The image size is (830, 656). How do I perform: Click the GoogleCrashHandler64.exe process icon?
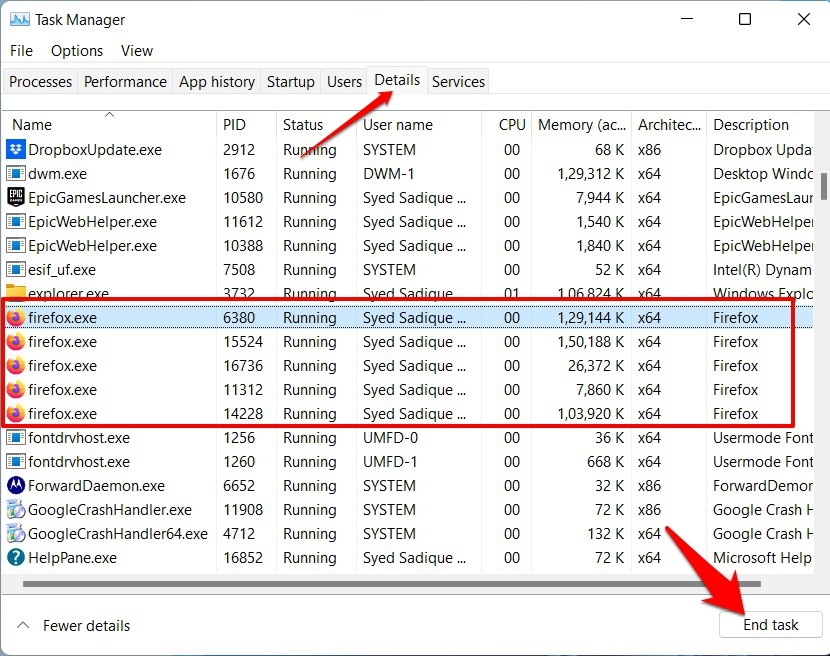(16, 534)
